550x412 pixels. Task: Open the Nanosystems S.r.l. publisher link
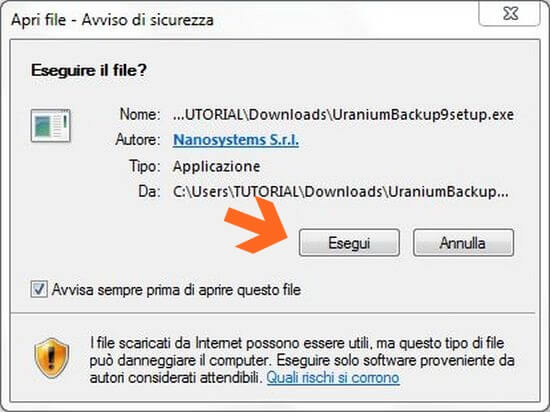coord(236,140)
